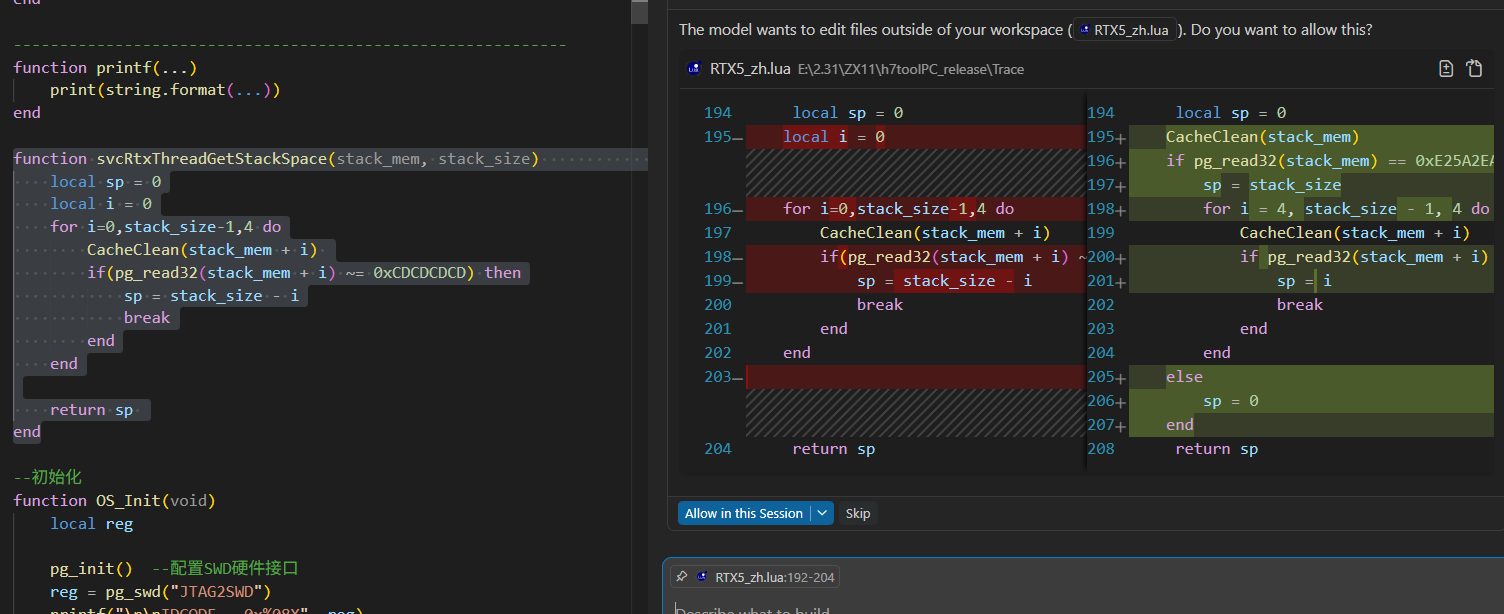Click the editor vertical scrollbar thumb at top

point(640,11)
